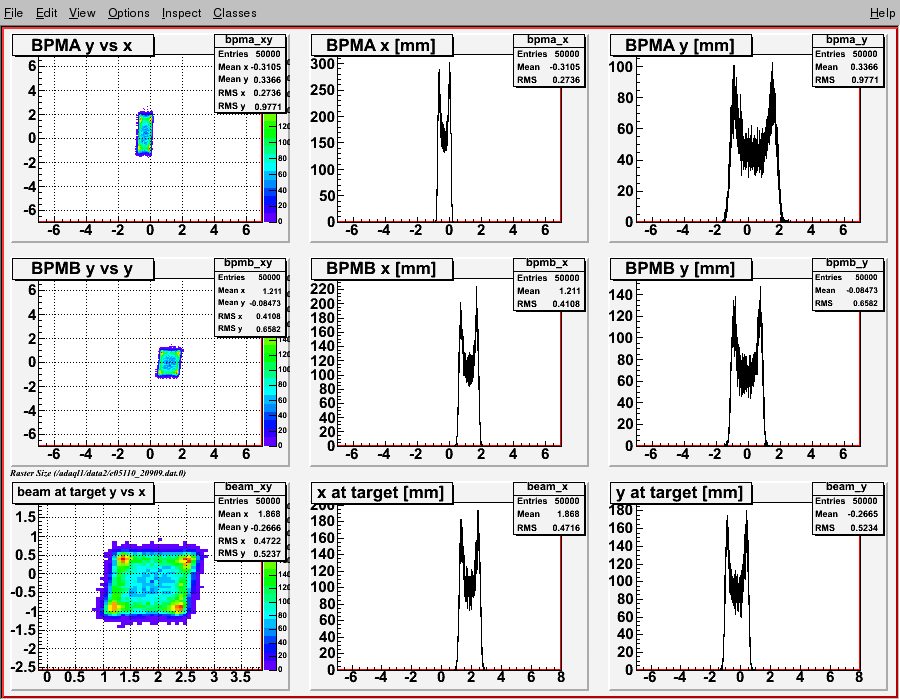Click 'Mean x -0.3105' in bpma_xy stats
This screenshot has height=700, width=900.
(250, 67)
